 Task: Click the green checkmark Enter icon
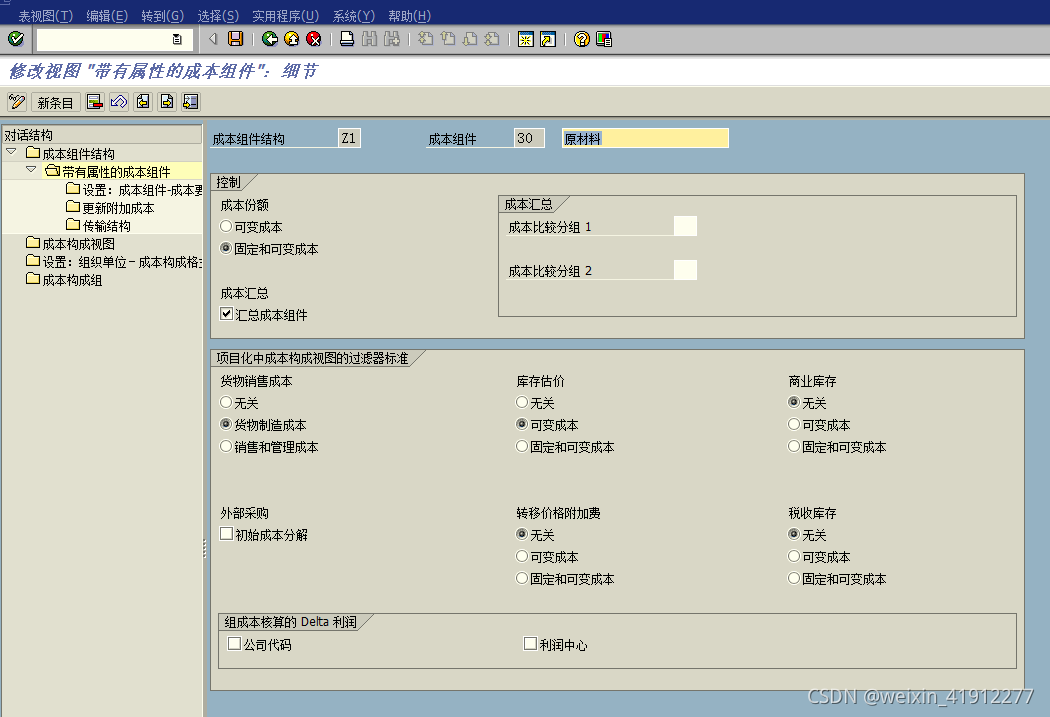tap(16, 39)
